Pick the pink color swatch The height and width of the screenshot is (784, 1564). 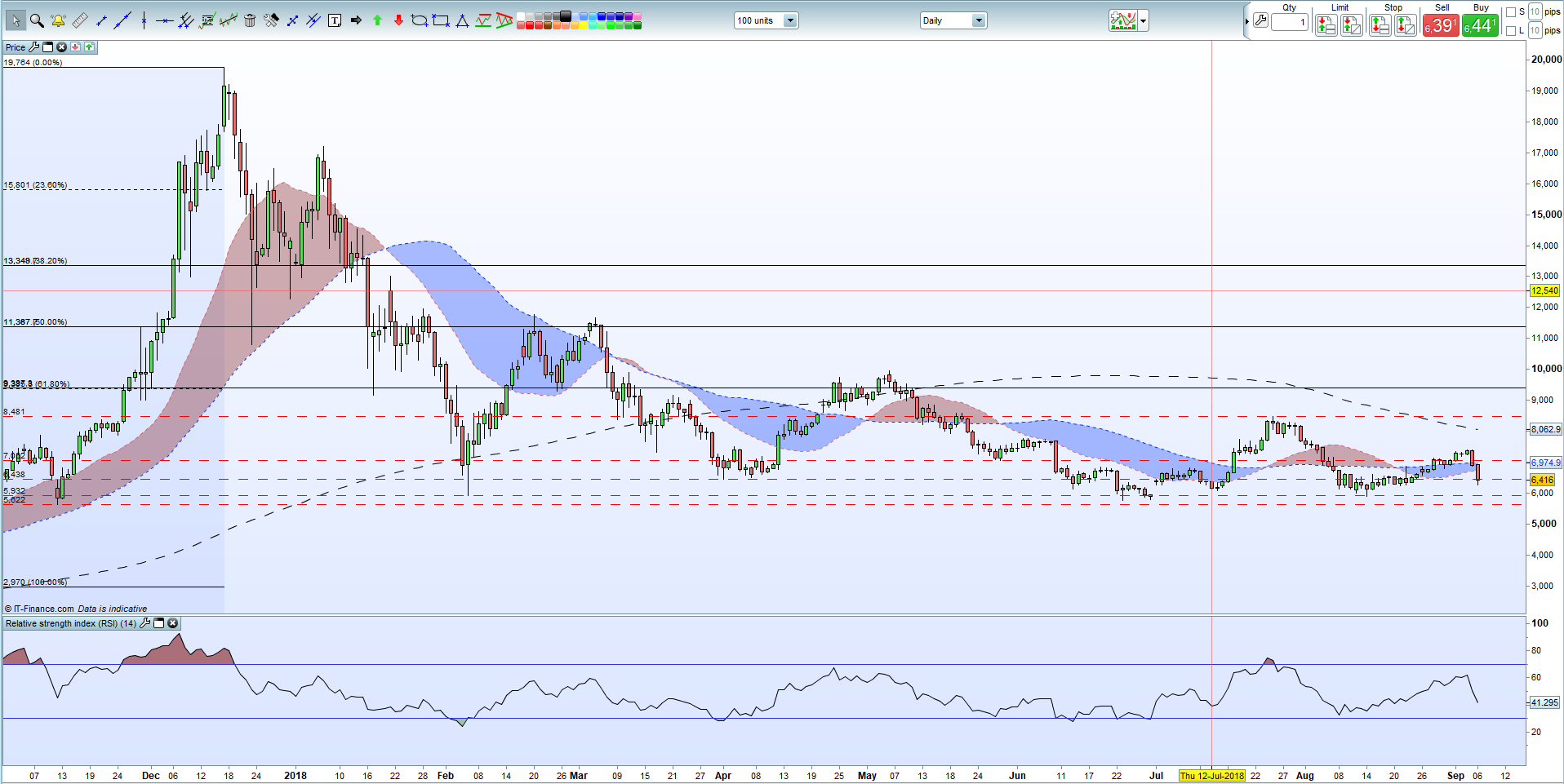[x=638, y=16]
